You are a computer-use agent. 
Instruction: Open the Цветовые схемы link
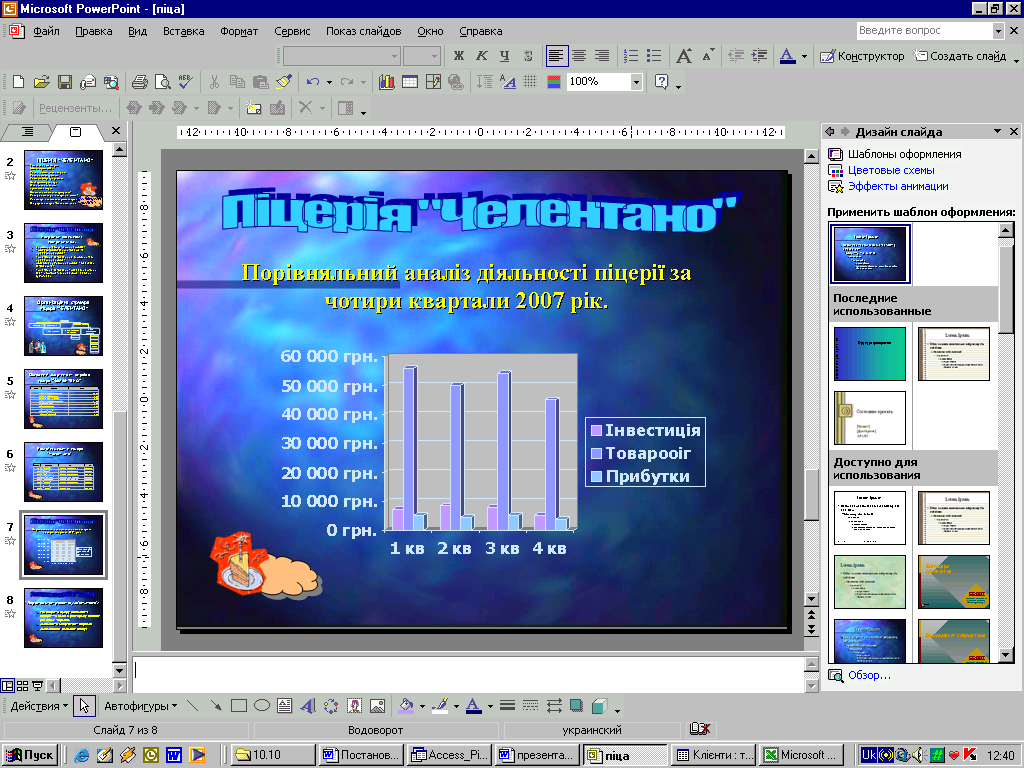[x=891, y=170]
